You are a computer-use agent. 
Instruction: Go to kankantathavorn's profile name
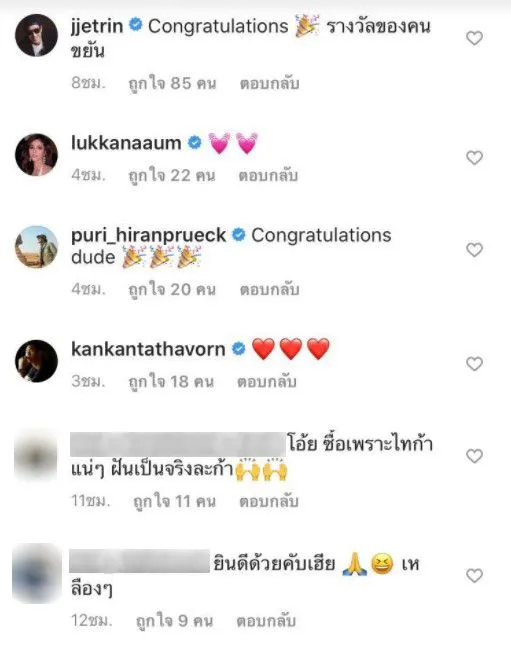coord(148,349)
